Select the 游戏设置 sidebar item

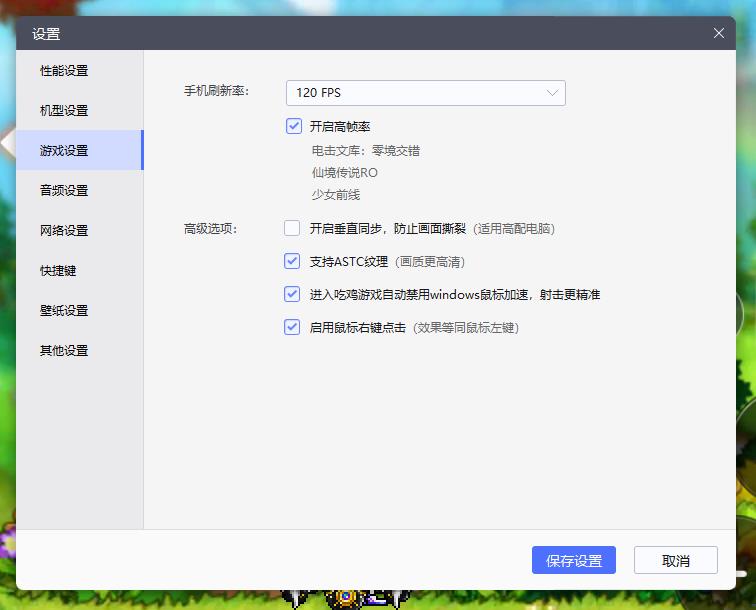pos(64,151)
